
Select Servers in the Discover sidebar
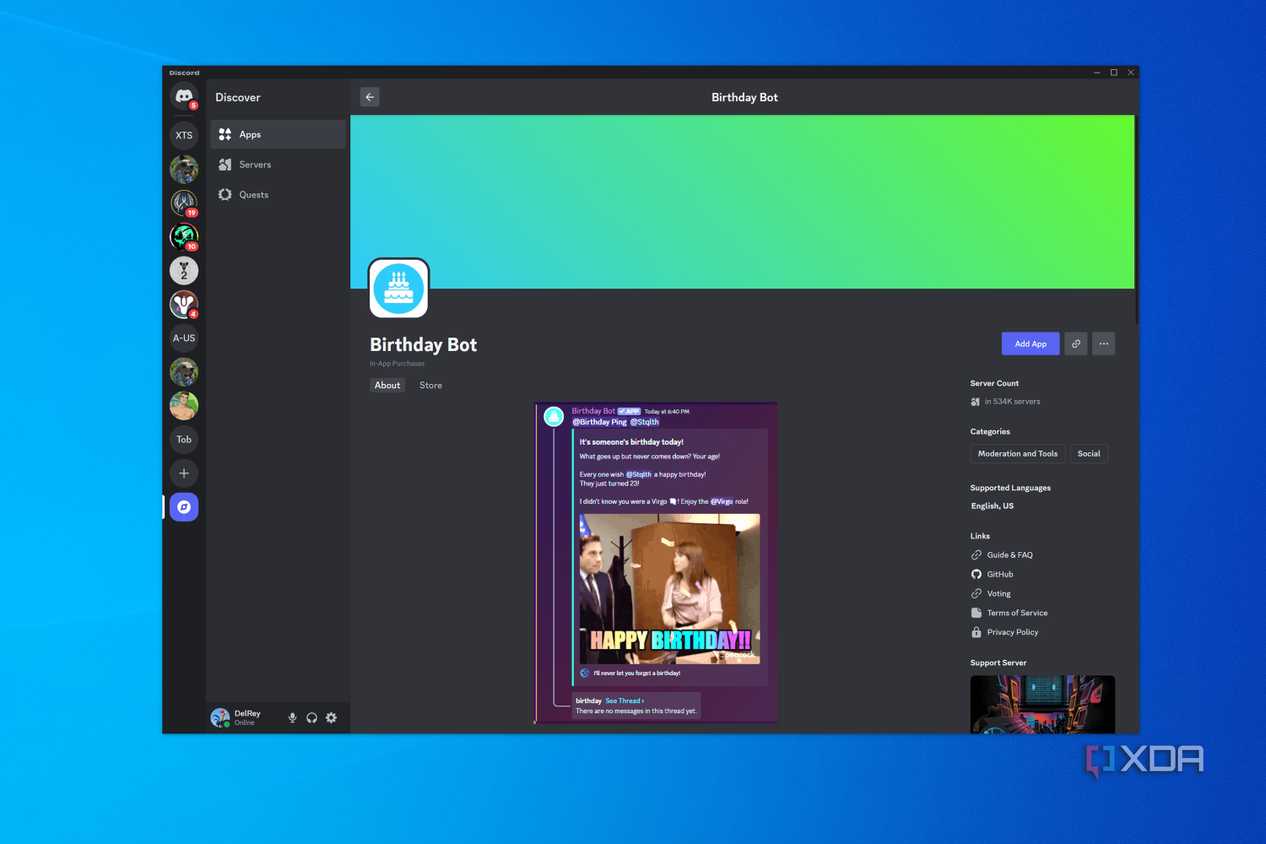tap(278, 164)
